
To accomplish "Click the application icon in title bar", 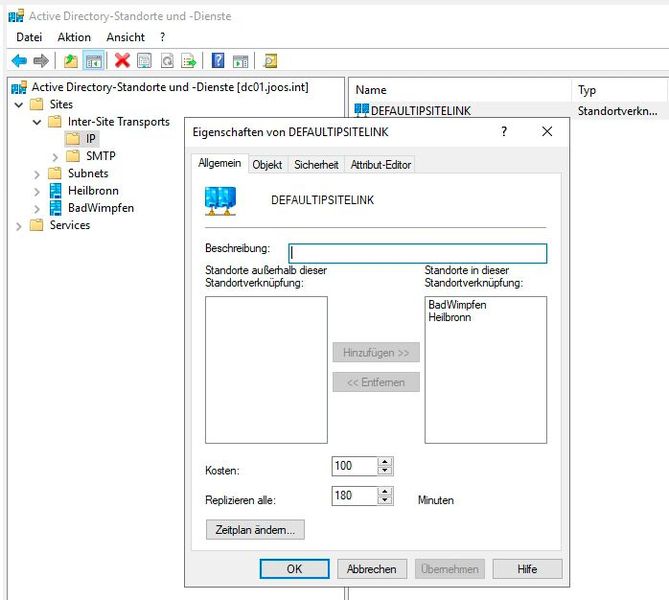I will (16, 16).
